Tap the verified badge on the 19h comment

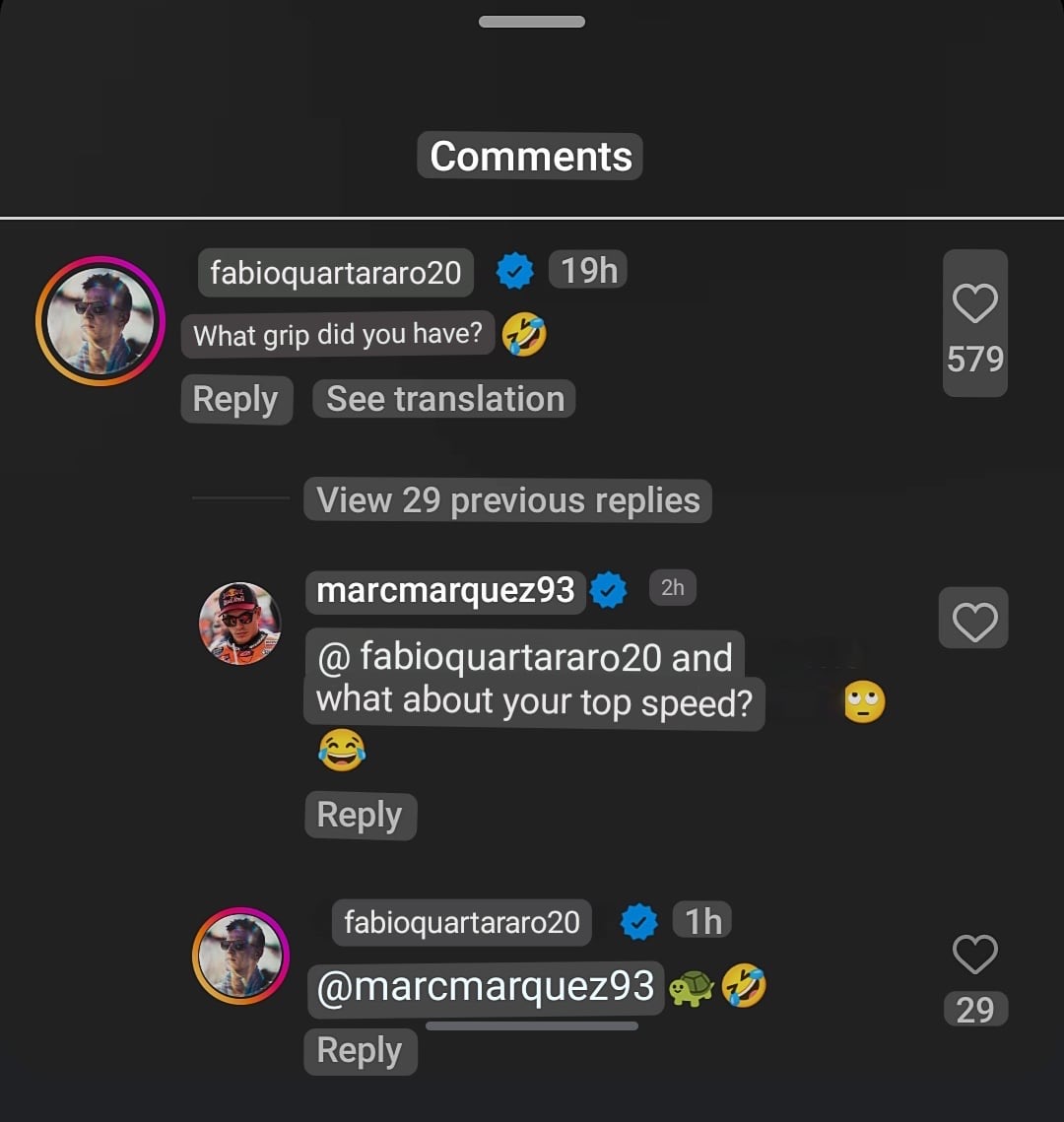point(514,271)
